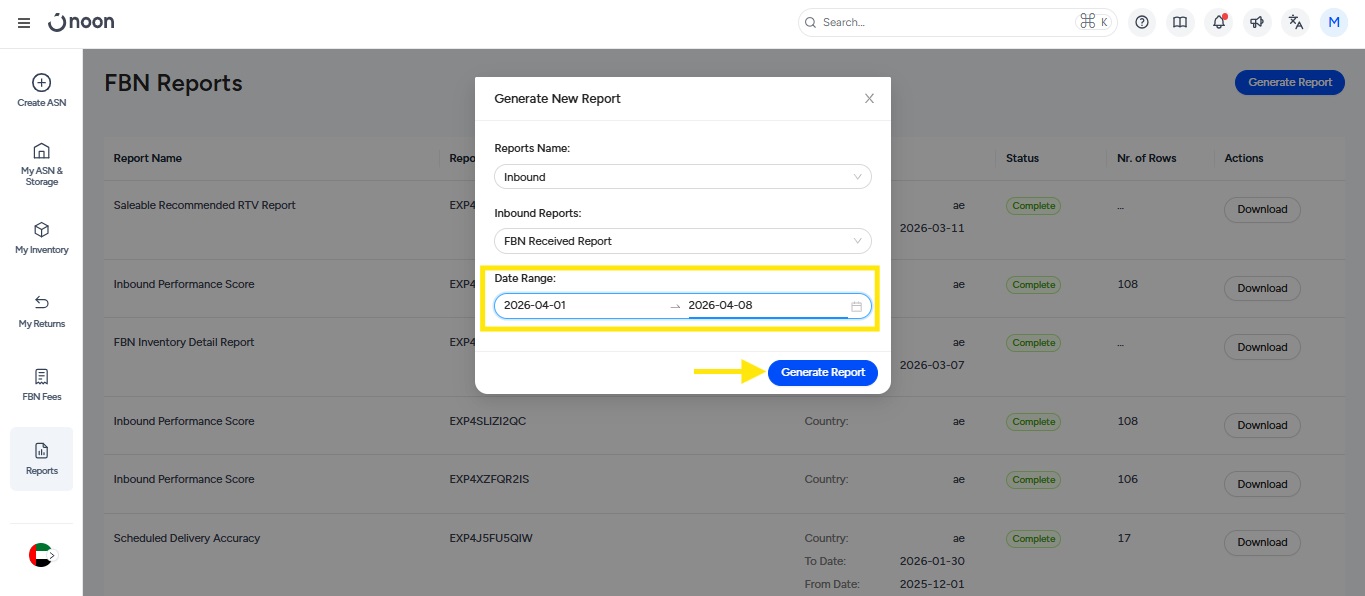Open Create ASN in sidebar

pyautogui.click(x=42, y=90)
